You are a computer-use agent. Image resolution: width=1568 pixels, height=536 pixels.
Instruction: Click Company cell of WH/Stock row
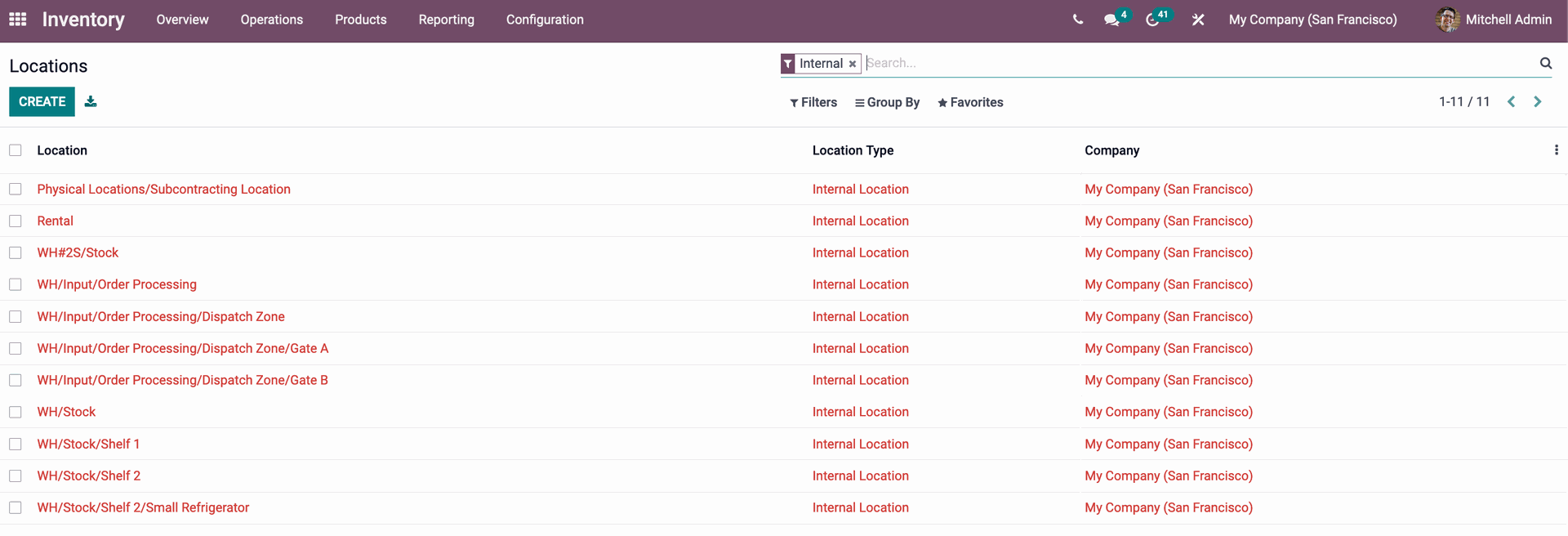1169,412
